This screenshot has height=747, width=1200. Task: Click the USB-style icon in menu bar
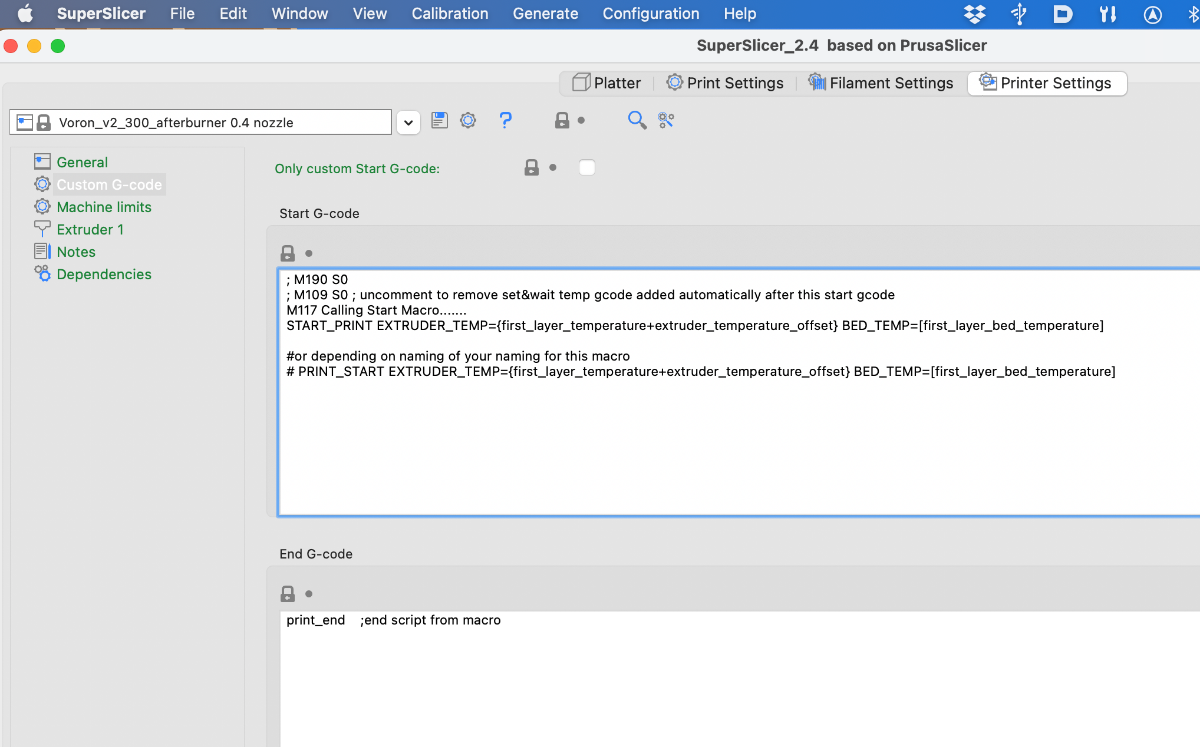(1019, 14)
